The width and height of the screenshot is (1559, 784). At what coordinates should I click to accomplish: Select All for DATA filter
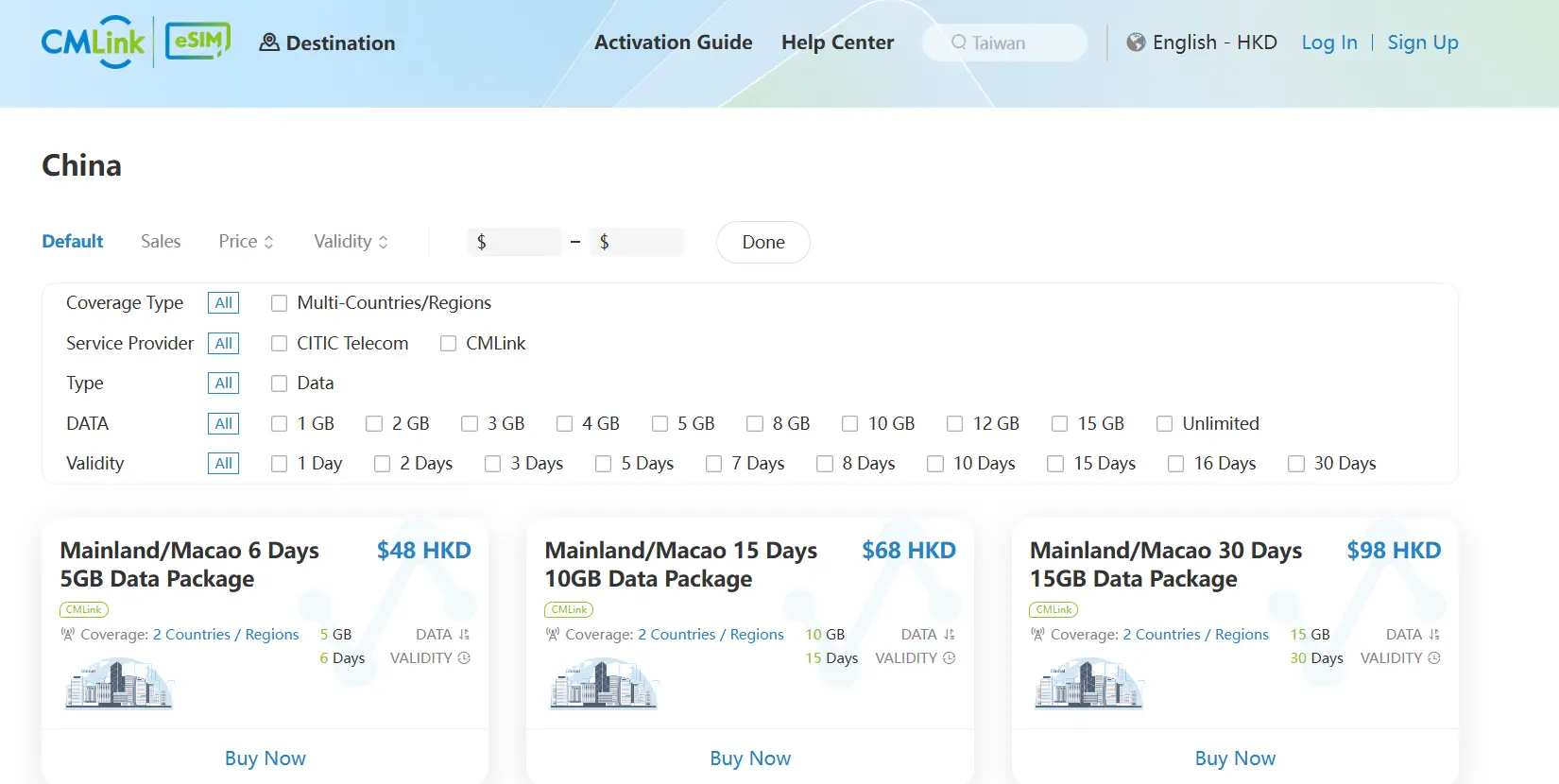pyautogui.click(x=224, y=424)
